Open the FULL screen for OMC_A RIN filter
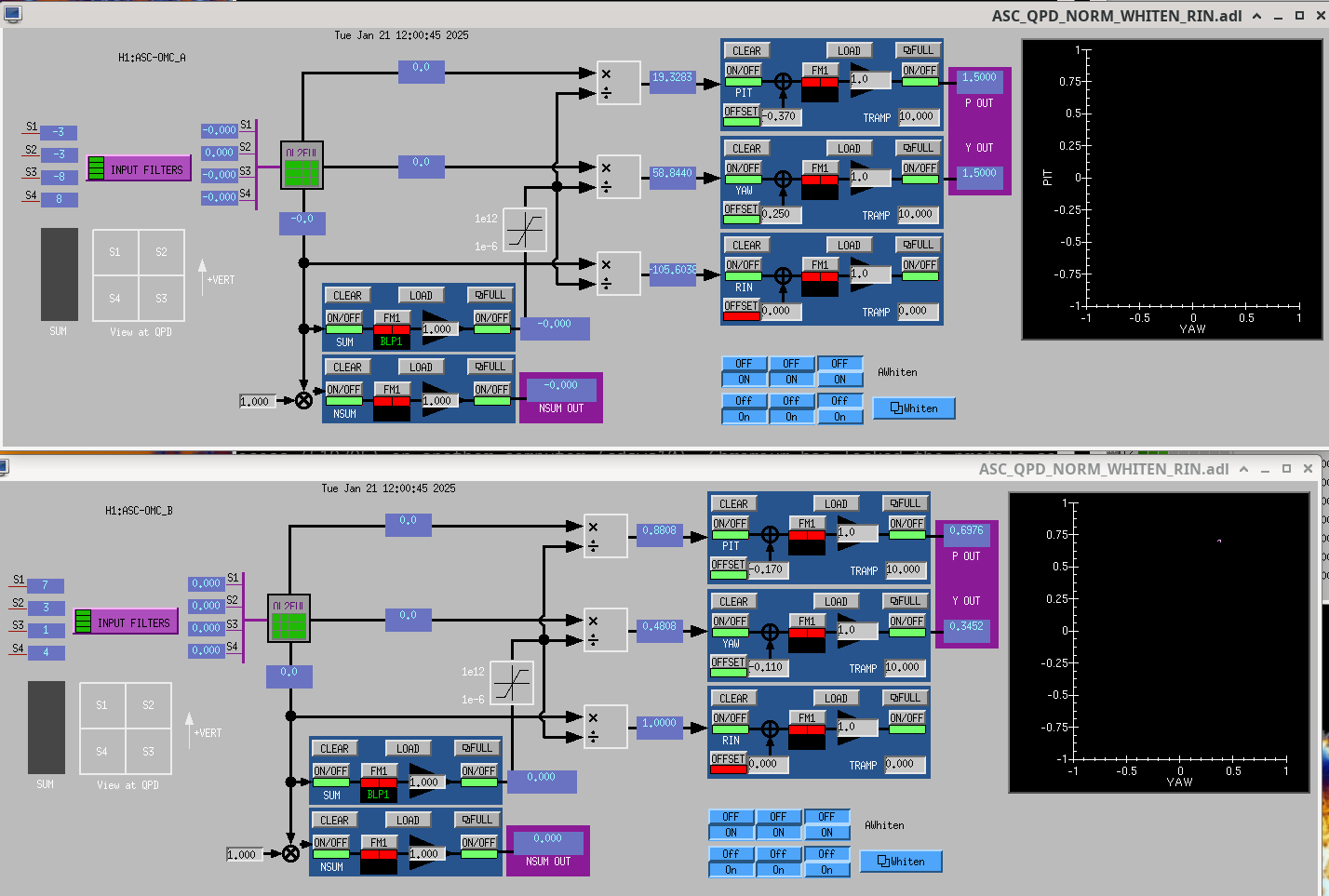 click(x=919, y=245)
